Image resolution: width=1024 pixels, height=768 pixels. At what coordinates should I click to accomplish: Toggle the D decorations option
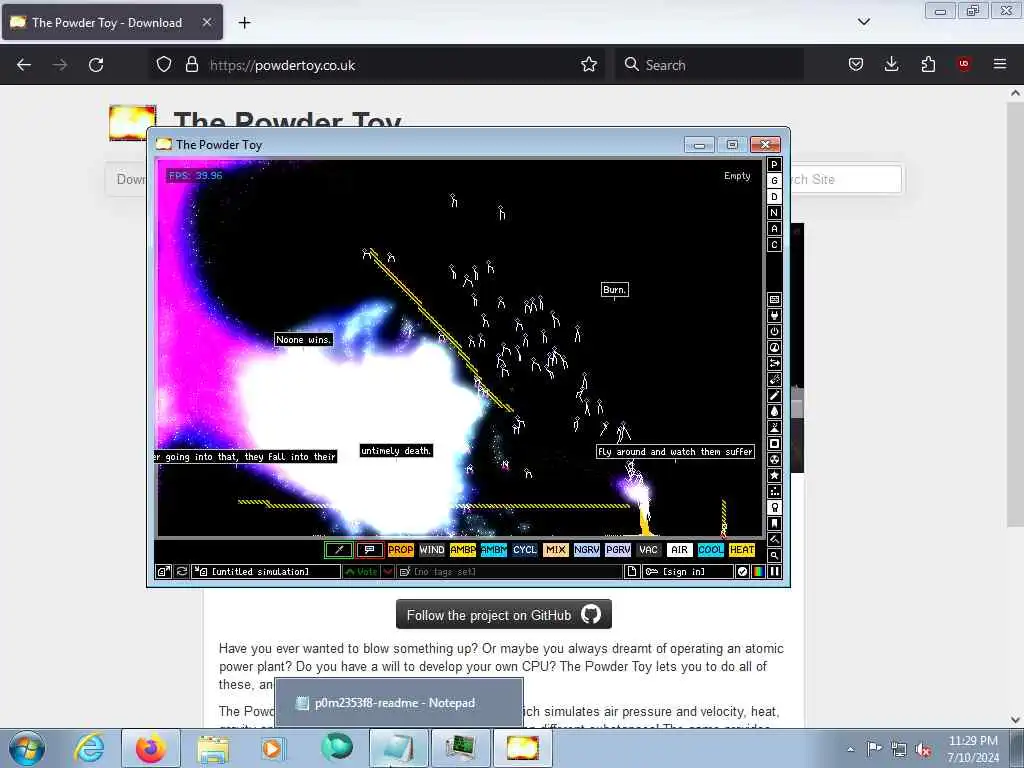(774, 197)
